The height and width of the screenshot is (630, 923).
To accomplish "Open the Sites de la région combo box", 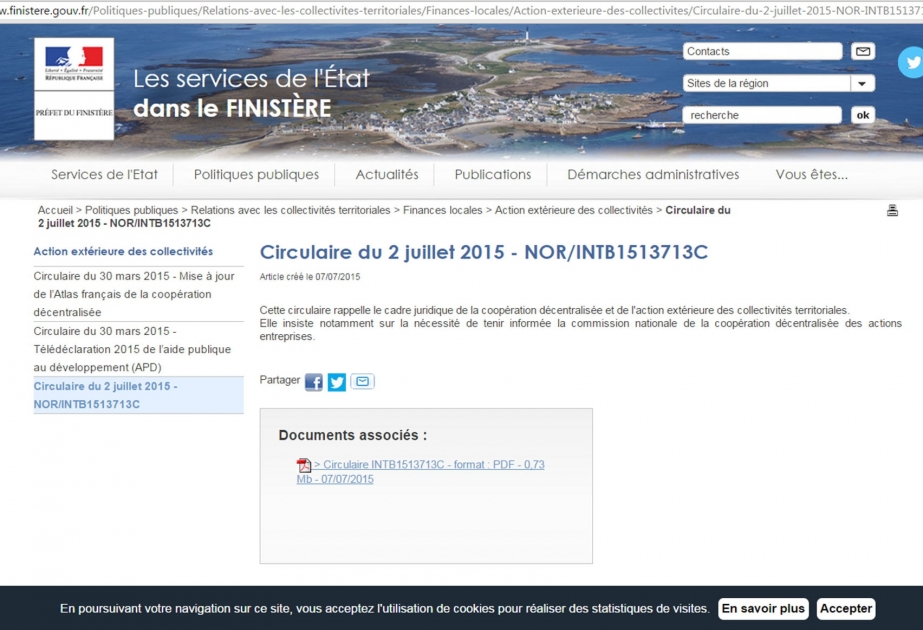I will 779,83.
